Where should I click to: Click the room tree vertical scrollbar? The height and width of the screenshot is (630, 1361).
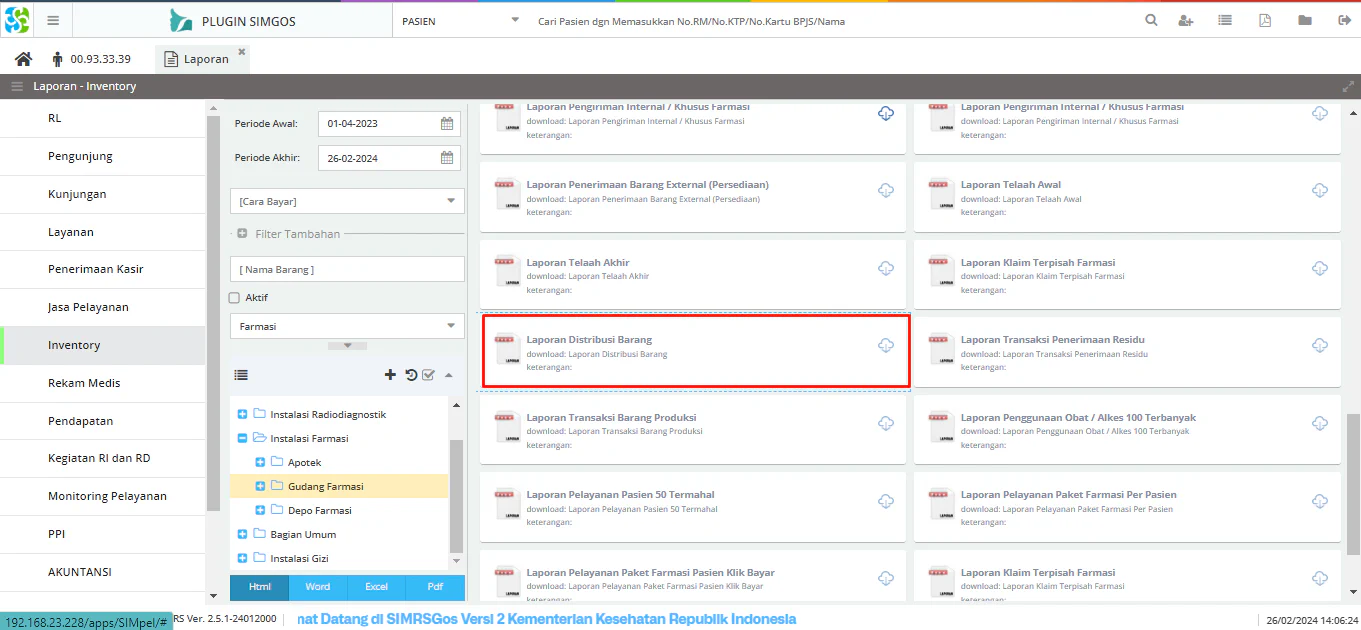(x=457, y=495)
